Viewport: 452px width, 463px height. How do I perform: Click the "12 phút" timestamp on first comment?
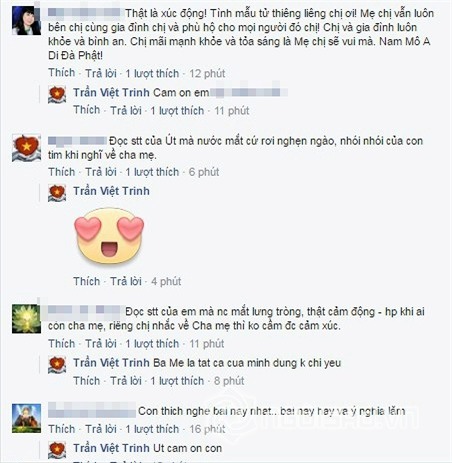click(x=207, y=73)
